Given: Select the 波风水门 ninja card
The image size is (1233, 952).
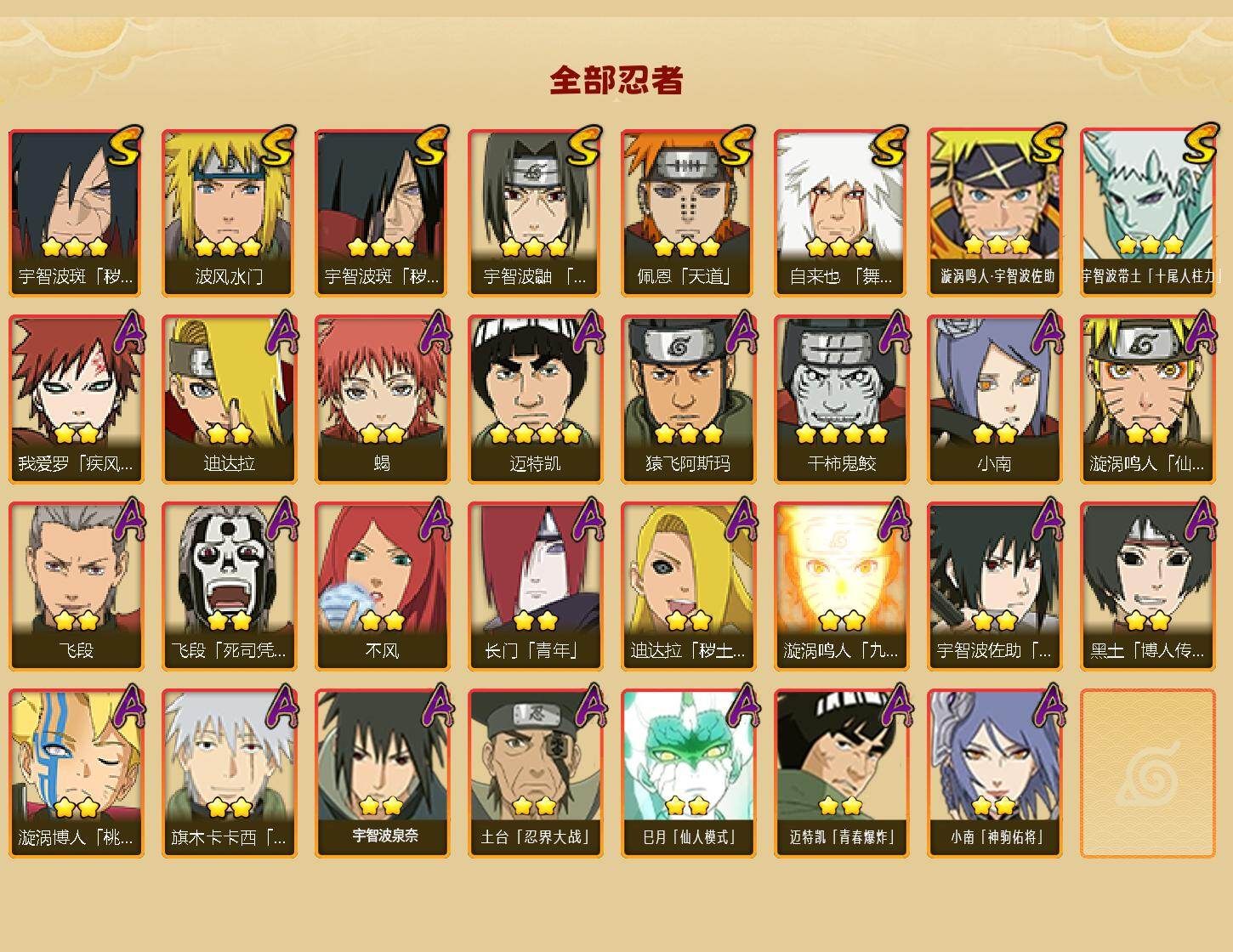Looking at the screenshot, I should click(x=229, y=212).
